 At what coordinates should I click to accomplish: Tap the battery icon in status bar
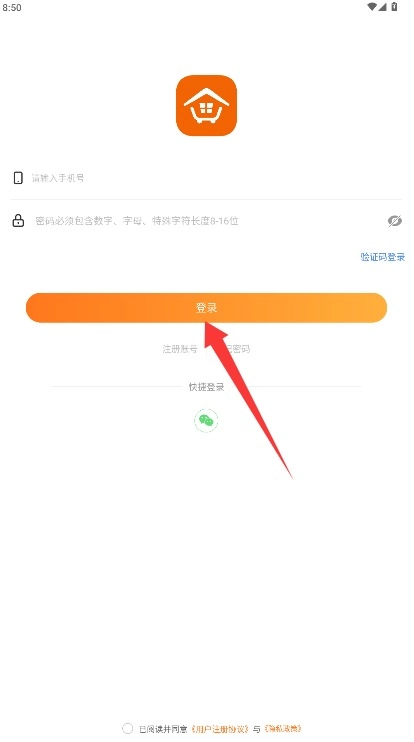click(x=394, y=7)
